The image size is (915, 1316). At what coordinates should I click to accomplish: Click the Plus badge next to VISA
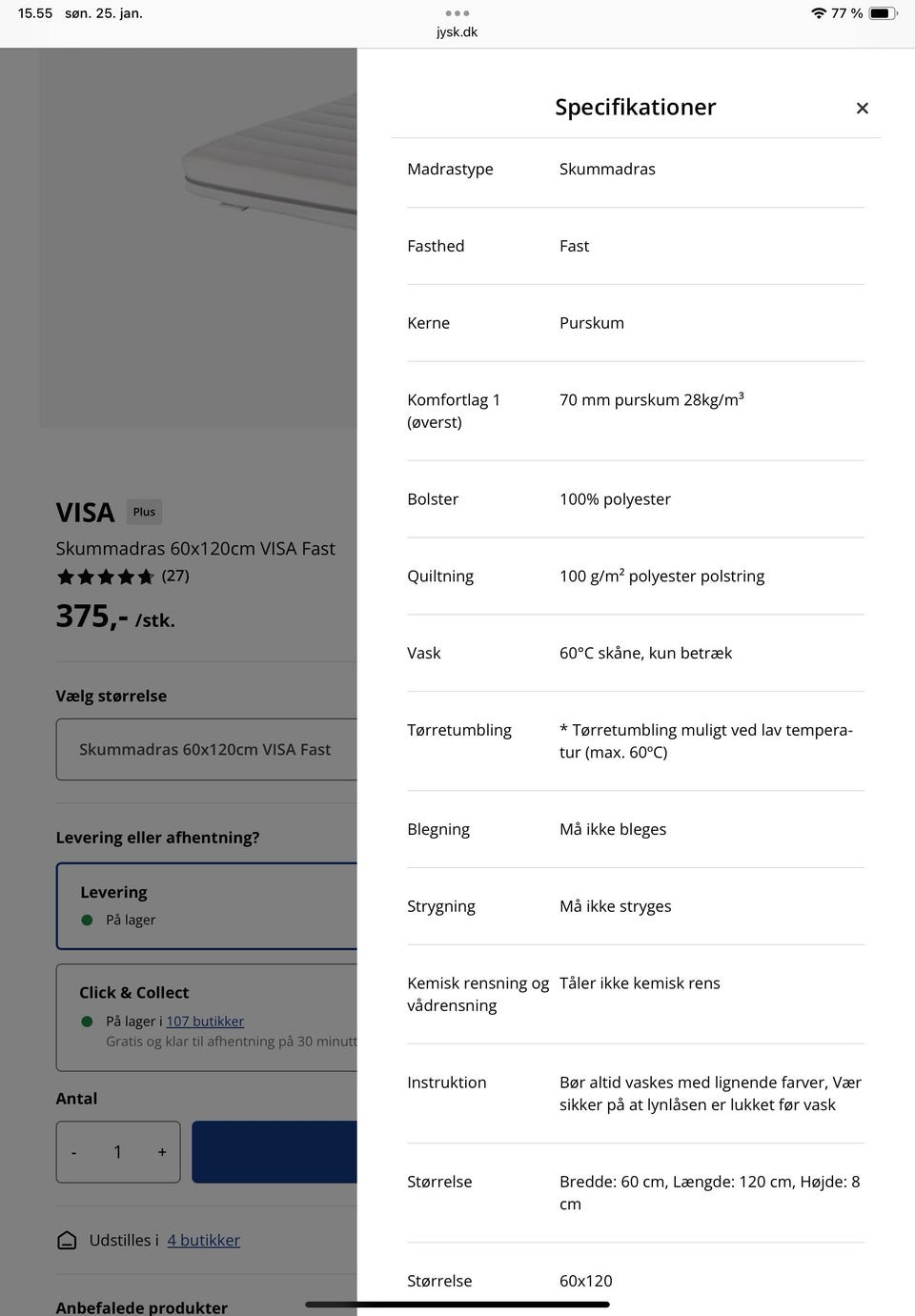(144, 512)
